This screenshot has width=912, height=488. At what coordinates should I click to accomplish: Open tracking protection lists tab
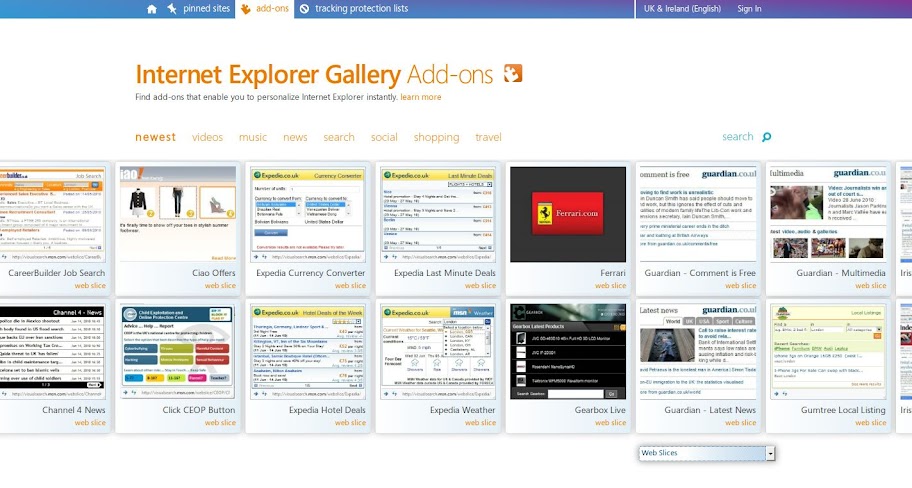click(x=361, y=9)
